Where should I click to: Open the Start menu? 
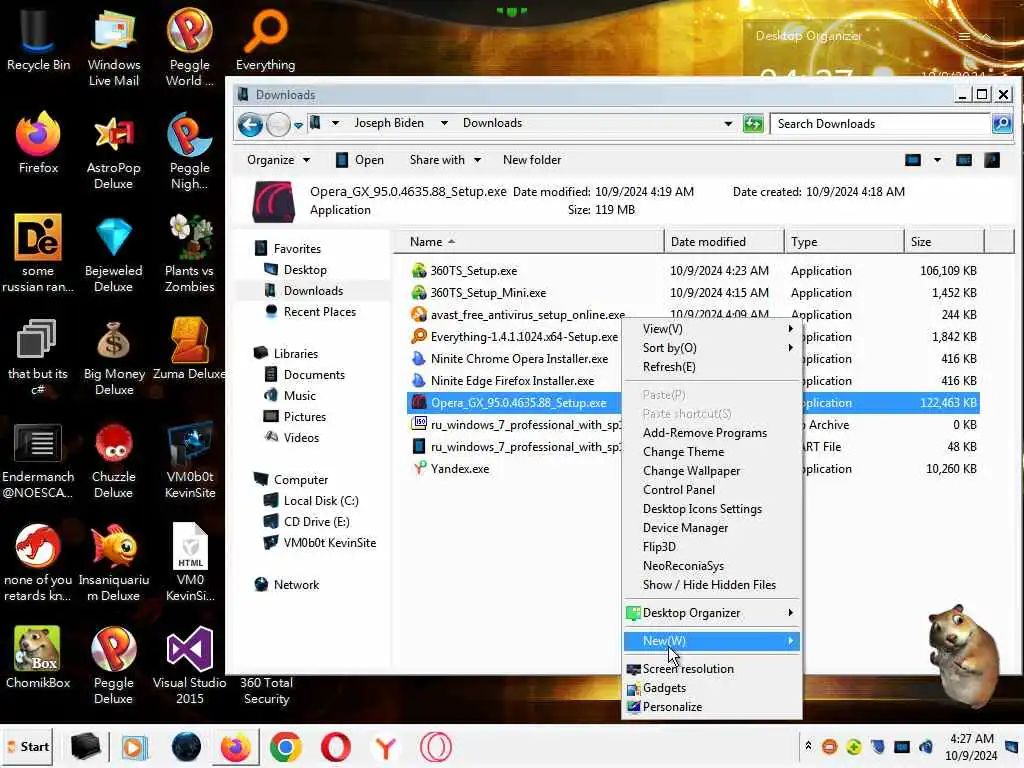(28, 746)
